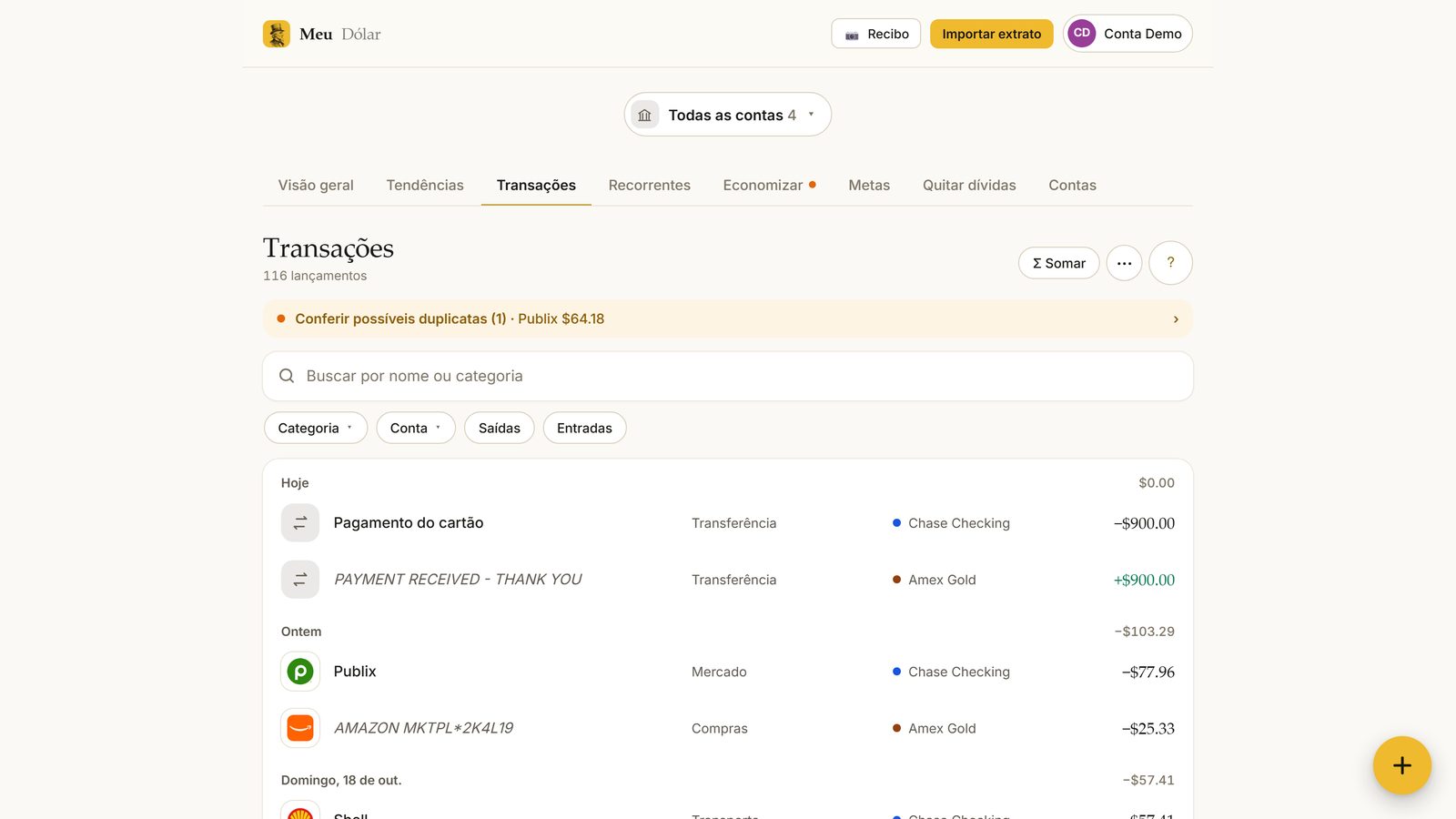Click the Σ Somar button

[1059, 263]
